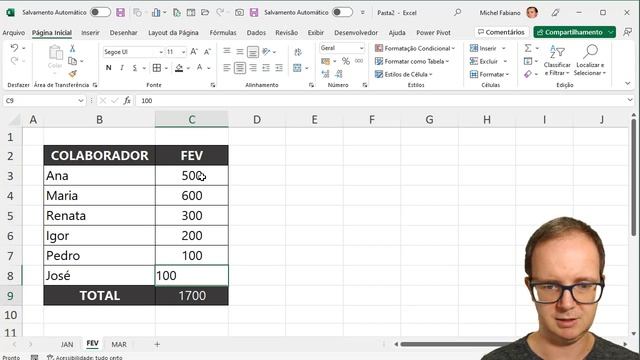Open Estilos de Célula menu
Viewport: 640px width, 360px height.
404,74
